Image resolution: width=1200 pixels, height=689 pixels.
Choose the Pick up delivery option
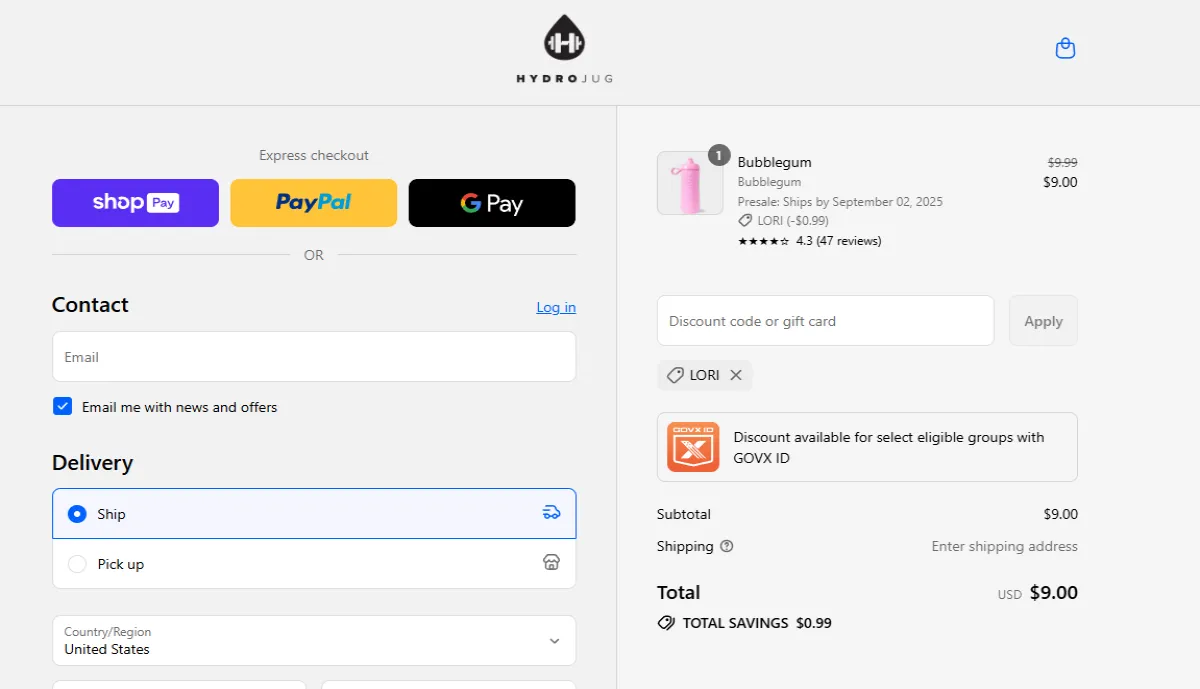[x=77, y=564]
